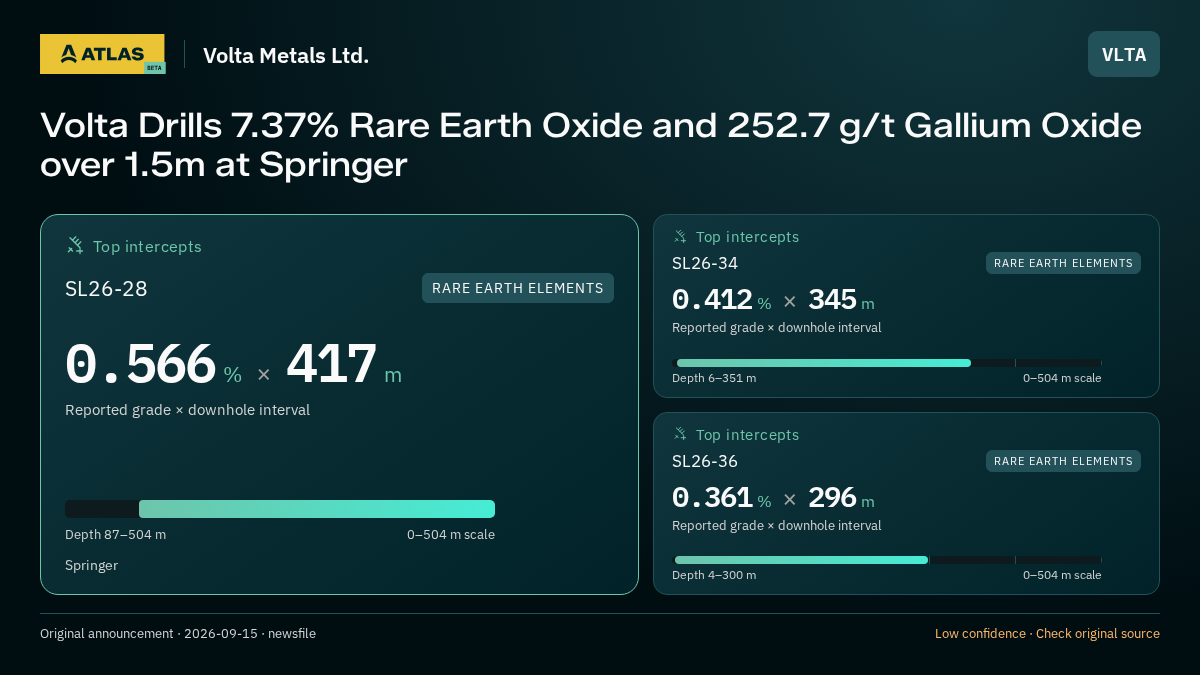
Task: Click the Rare Earth Elements tag on SL26-28
Action: tap(518, 288)
